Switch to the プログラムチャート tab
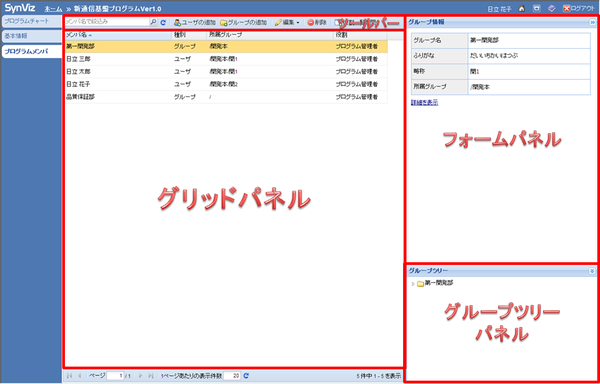This screenshot has width=600, height=384. 31,21
